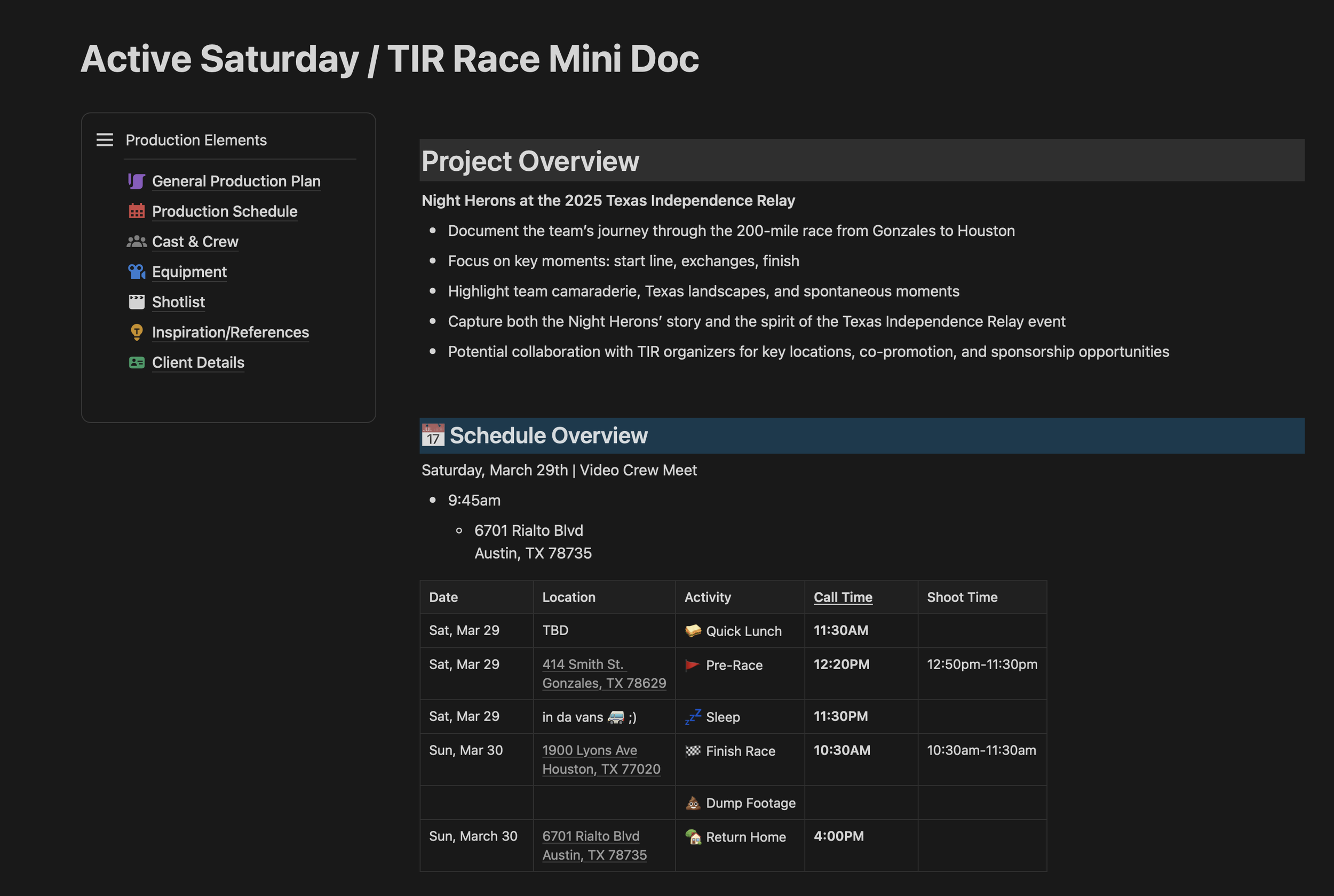Click the calendar emoji in Schedule Overview heading
This screenshot has width=1334, height=896.
[432, 435]
